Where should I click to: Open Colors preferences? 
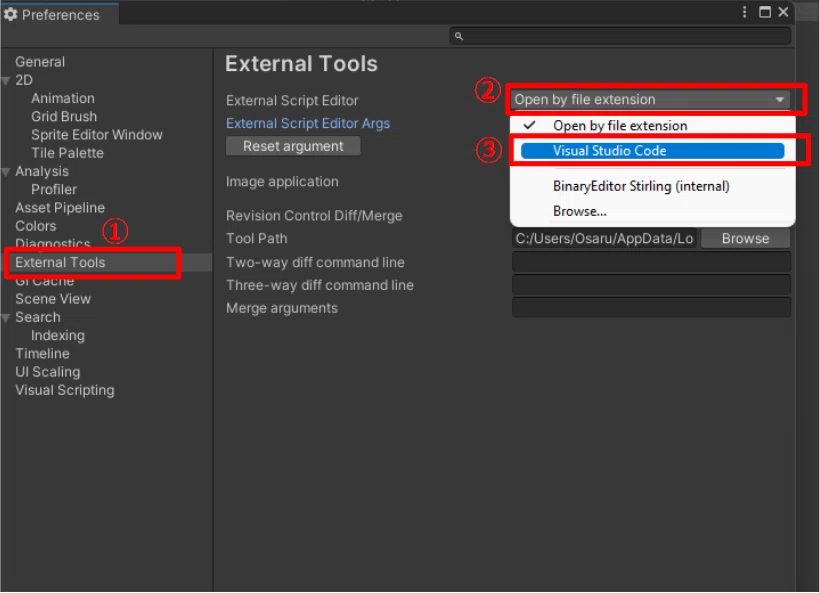click(x=36, y=226)
